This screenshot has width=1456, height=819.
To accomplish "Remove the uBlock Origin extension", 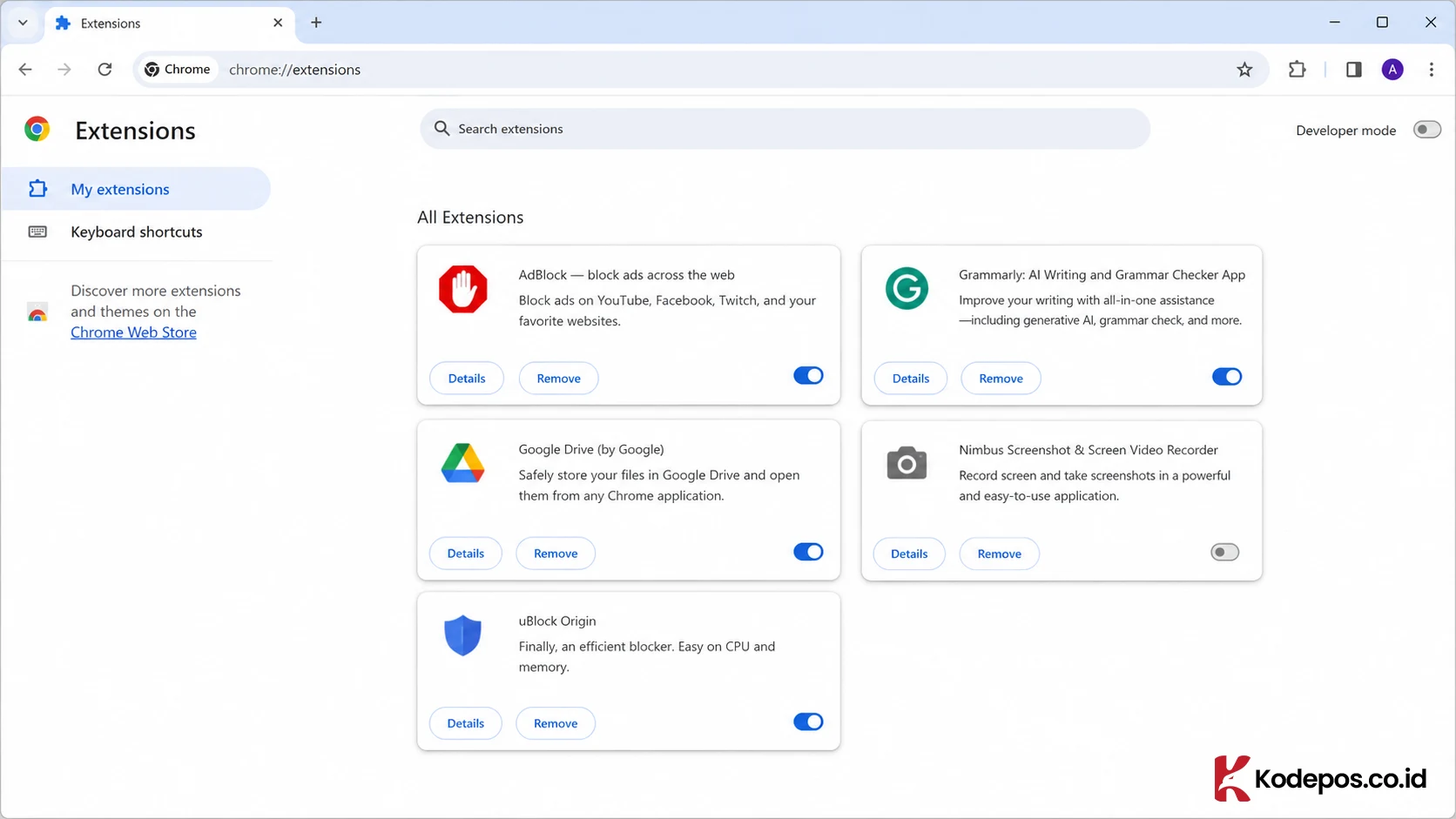I will coord(556,723).
